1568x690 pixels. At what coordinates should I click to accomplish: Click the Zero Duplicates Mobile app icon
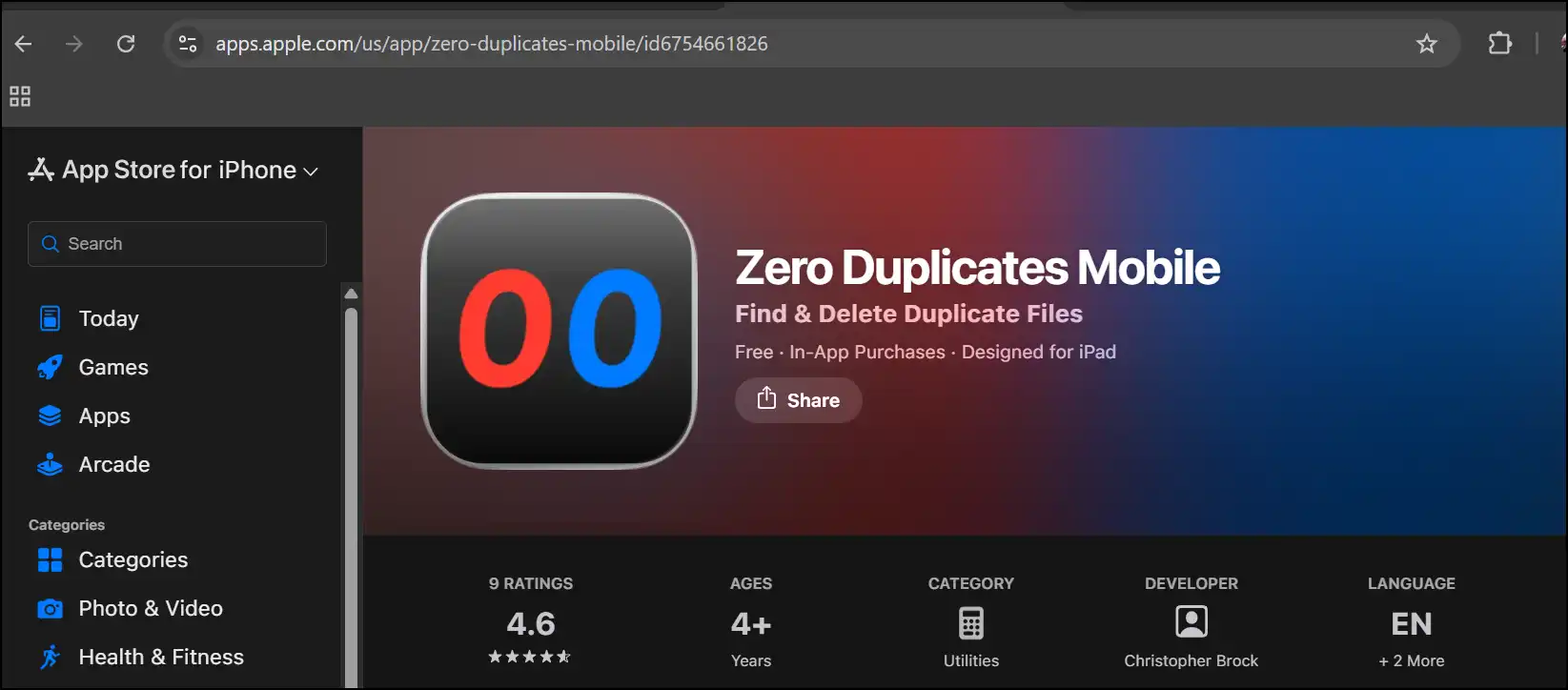(x=560, y=331)
